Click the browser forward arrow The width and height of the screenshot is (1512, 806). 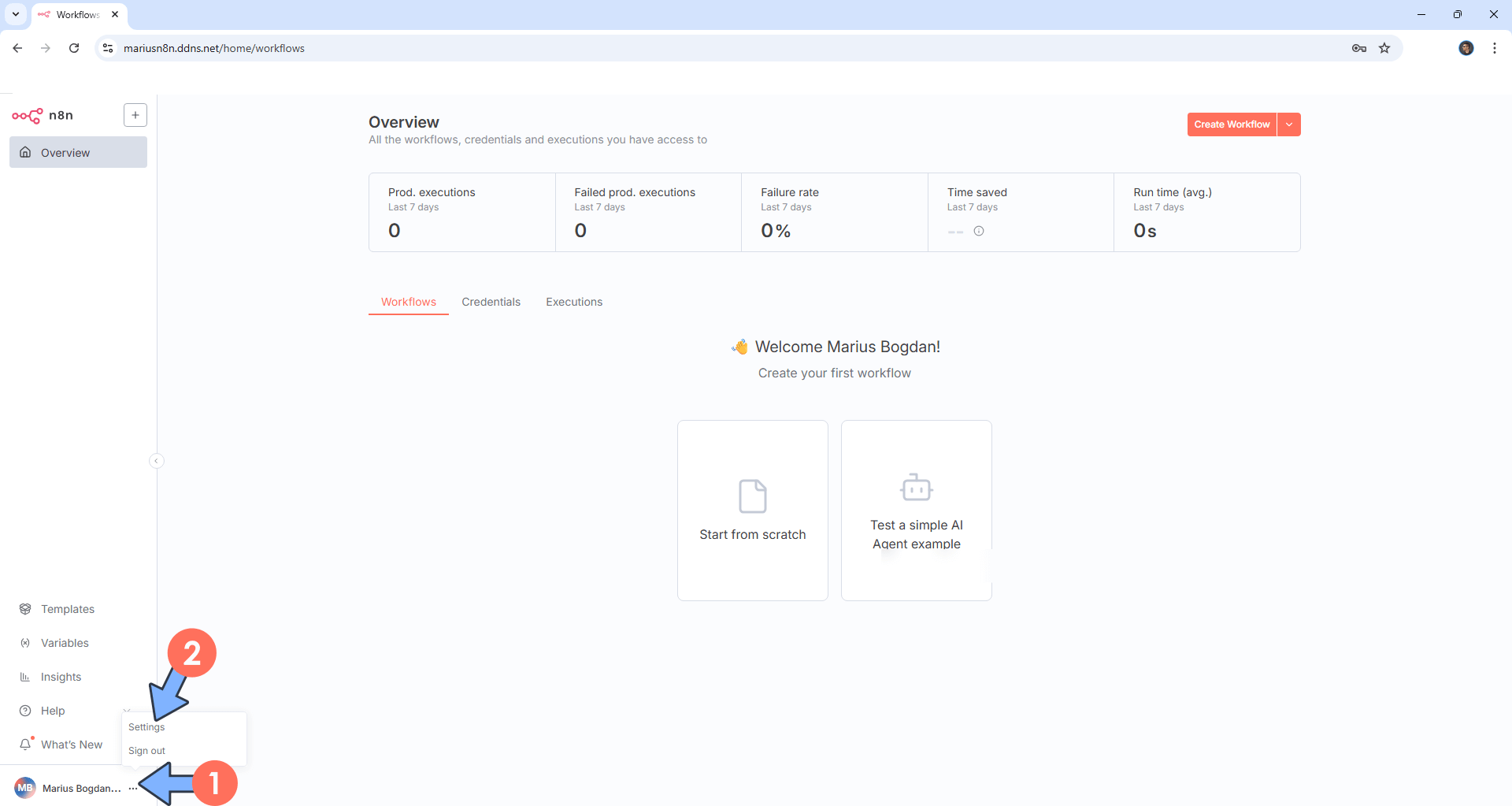tap(46, 48)
